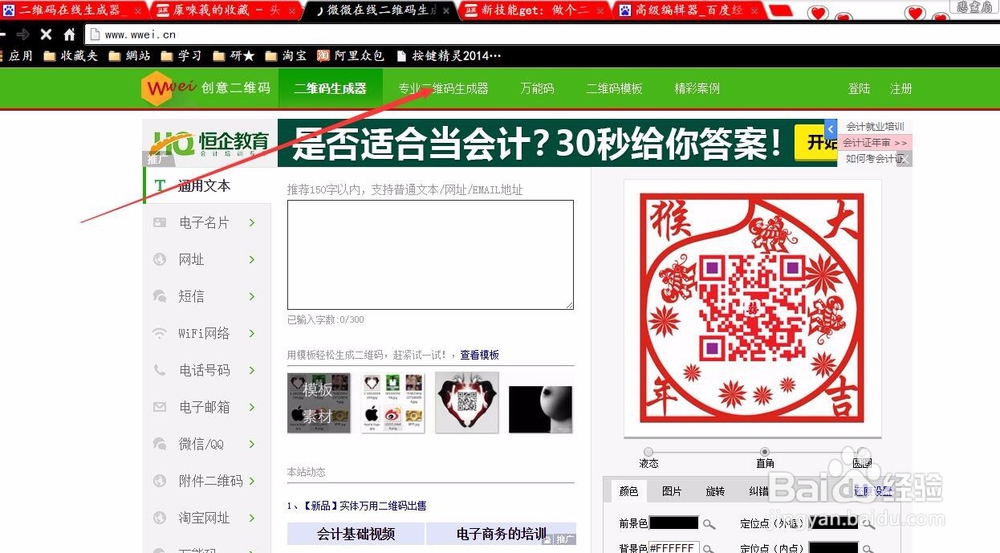Pick the 定位点（内点） color swatch
The height and width of the screenshot is (553, 1000).
(834, 548)
